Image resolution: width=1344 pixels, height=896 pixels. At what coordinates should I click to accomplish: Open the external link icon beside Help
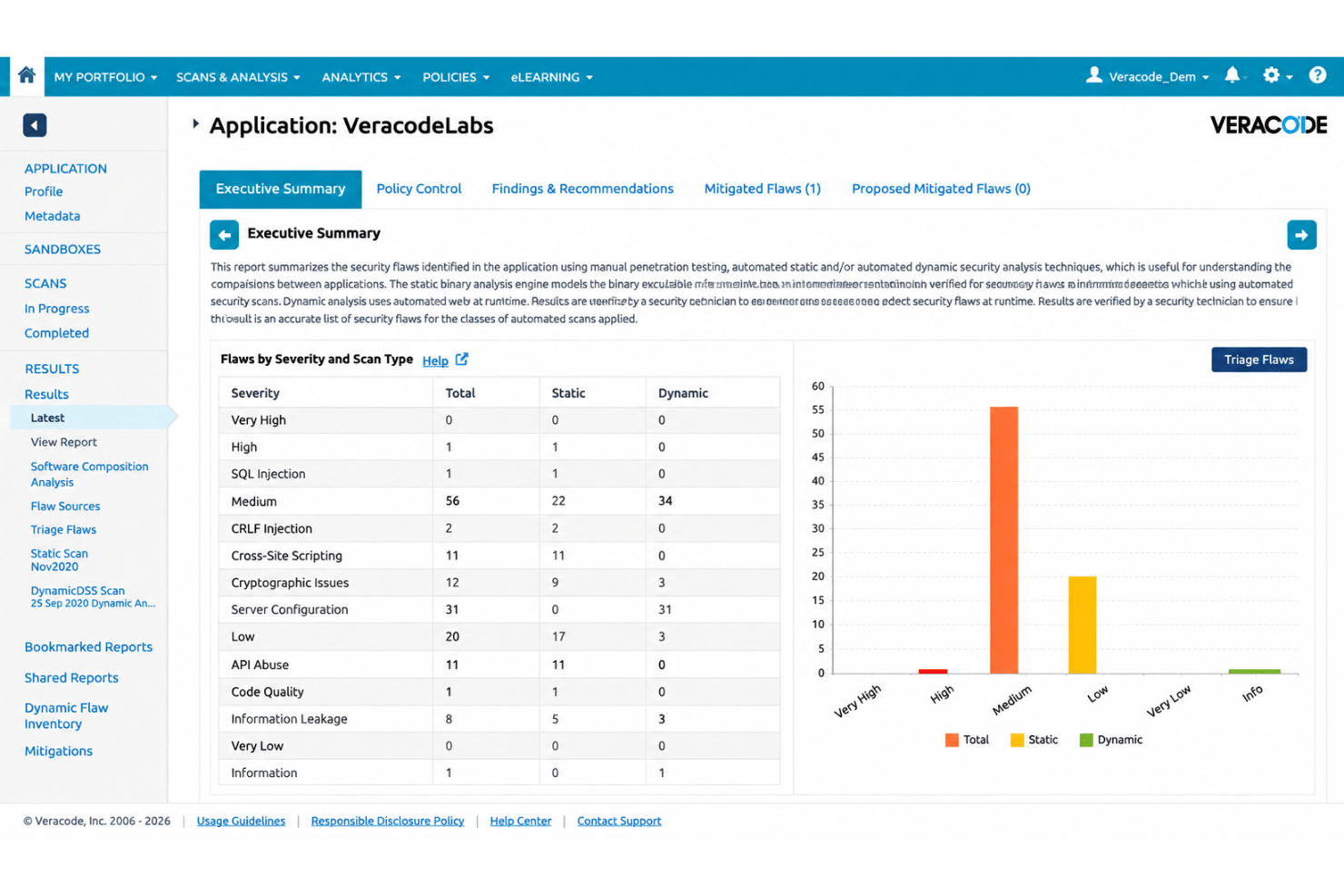point(462,359)
